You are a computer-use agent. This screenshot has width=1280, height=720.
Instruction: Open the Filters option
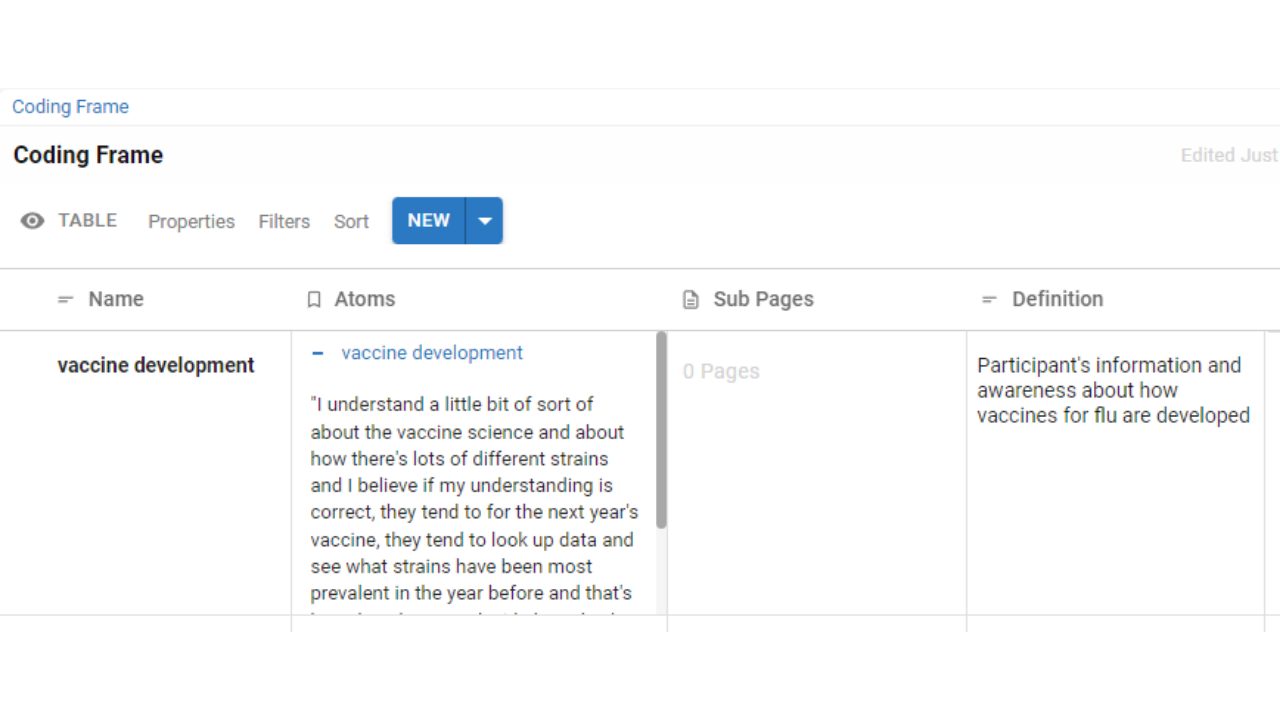[284, 222]
